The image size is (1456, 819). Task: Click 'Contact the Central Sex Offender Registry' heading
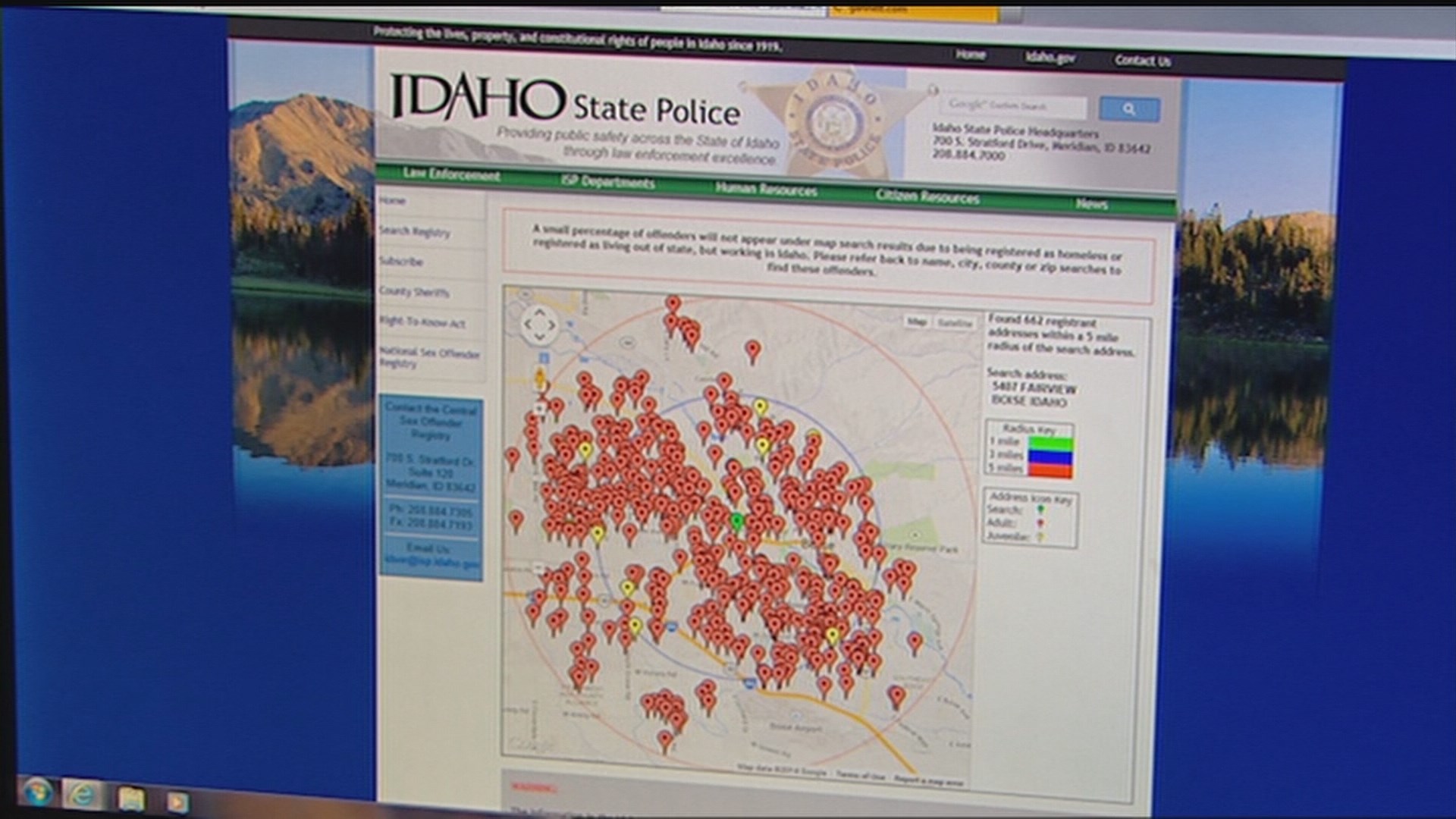point(431,422)
